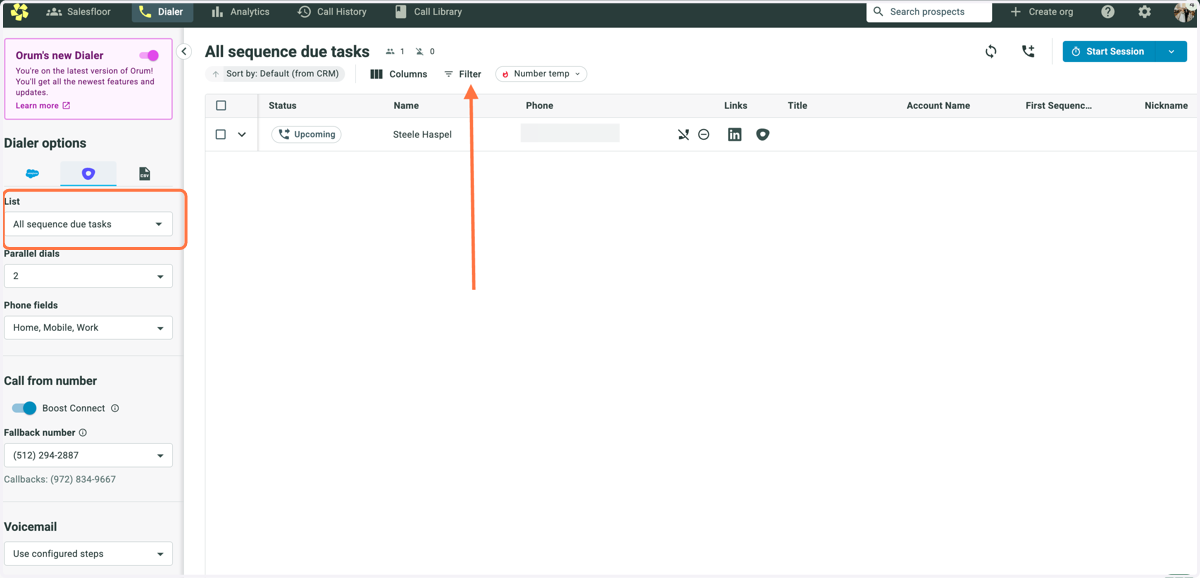
Task: Click the prospects count people icon
Action: click(390, 51)
